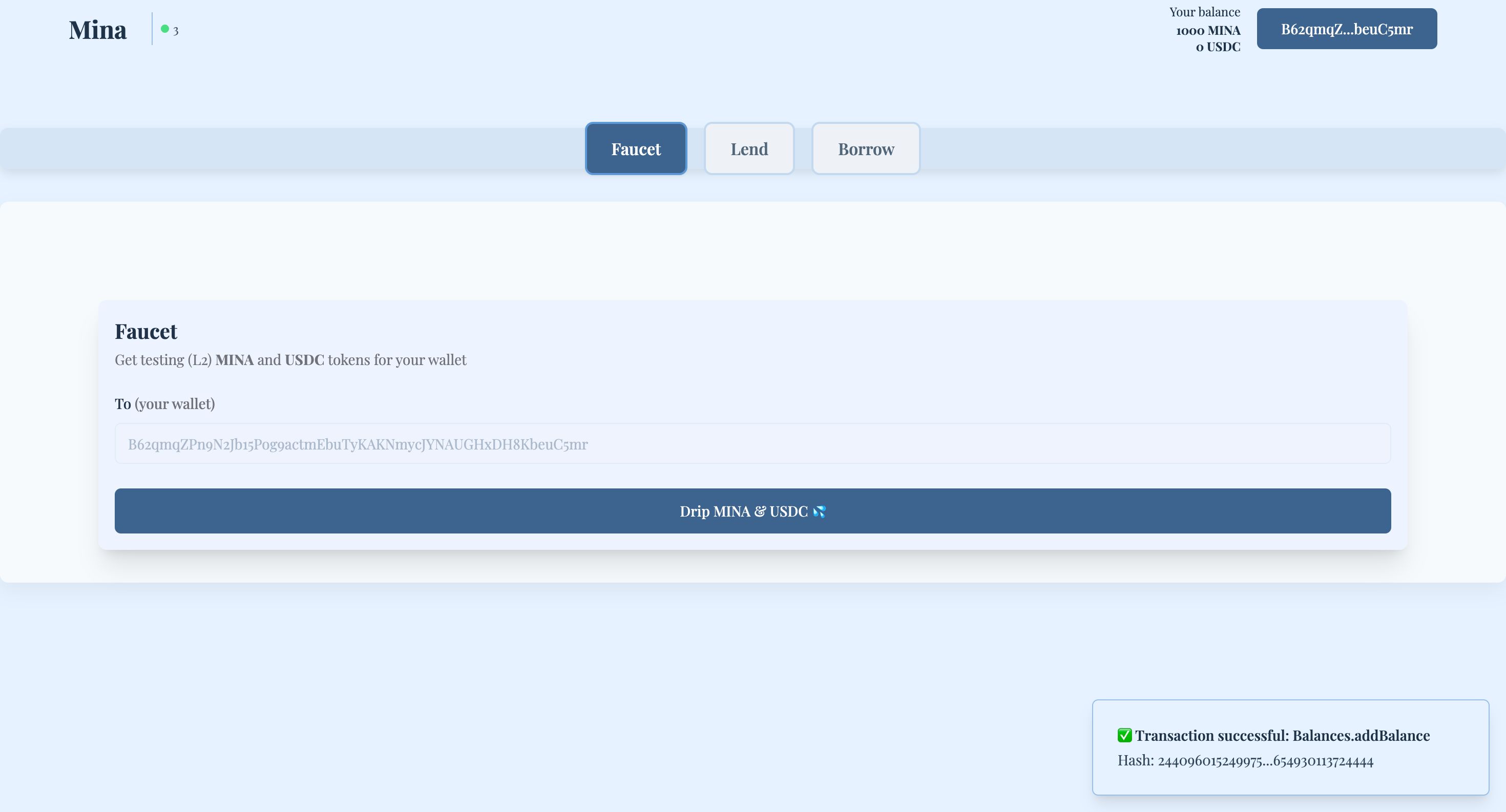Click the water droplets emoji icon
The height and width of the screenshot is (812, 1506).
click(x=819, y=511)
